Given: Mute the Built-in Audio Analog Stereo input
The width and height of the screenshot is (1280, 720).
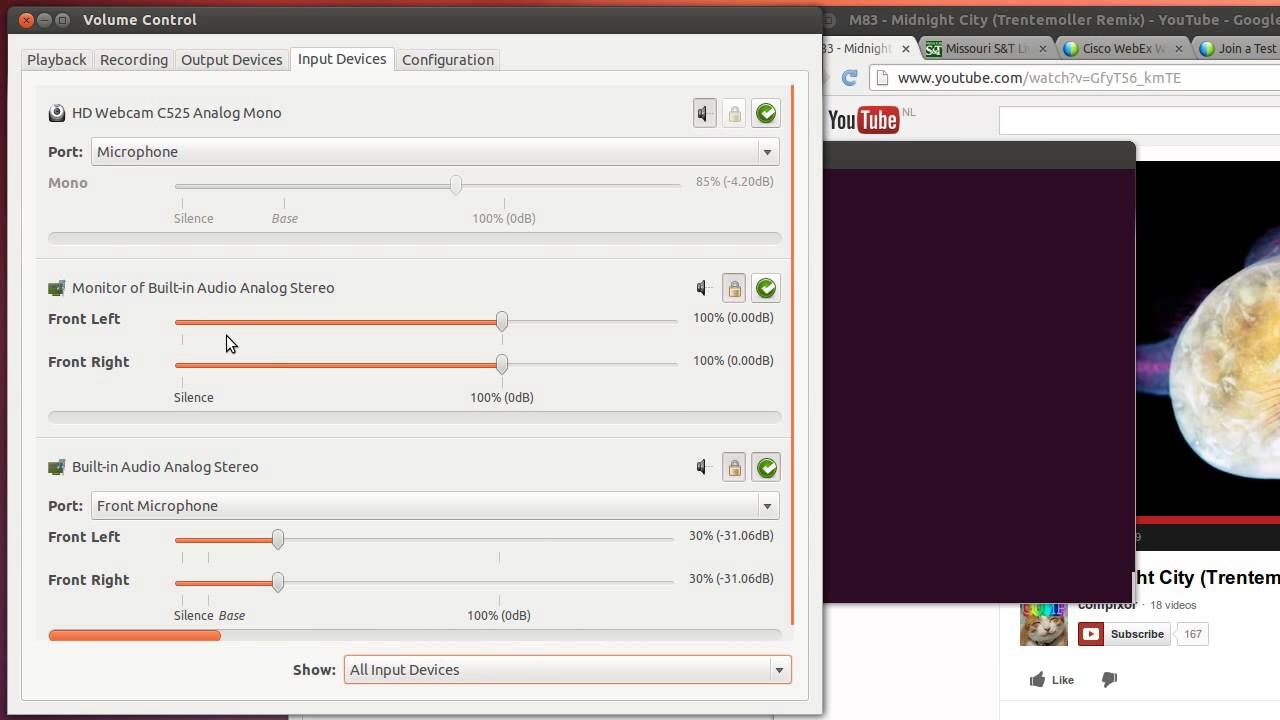Looking at the screenshot, I should pos(705,467).
